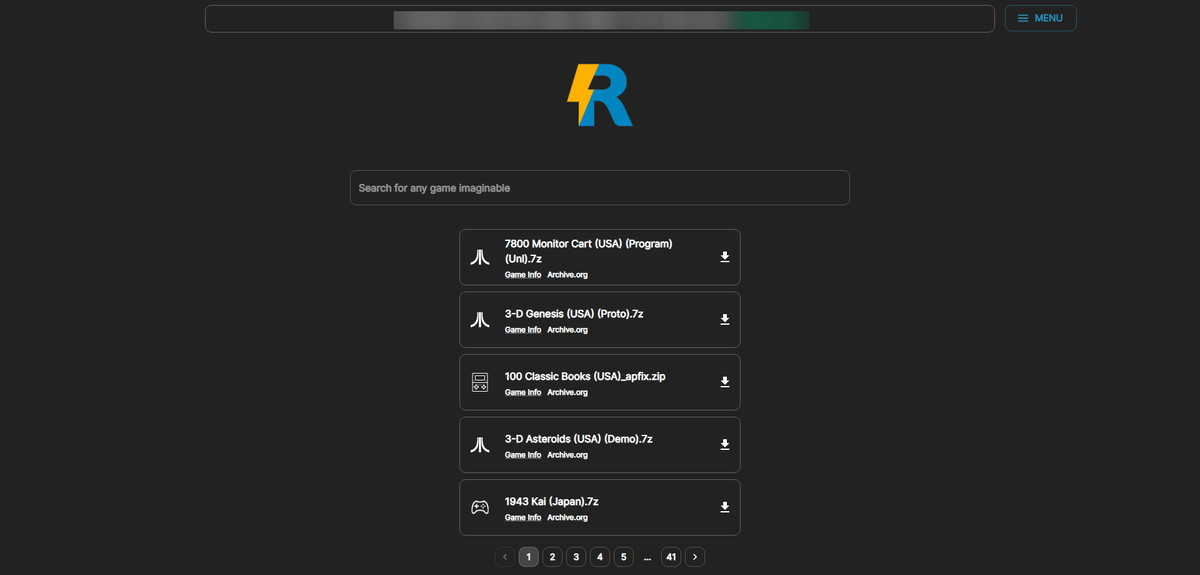Download 100 Classic Books apfix zip
This screenshot has width=1200, height=575.
(725, 382)
